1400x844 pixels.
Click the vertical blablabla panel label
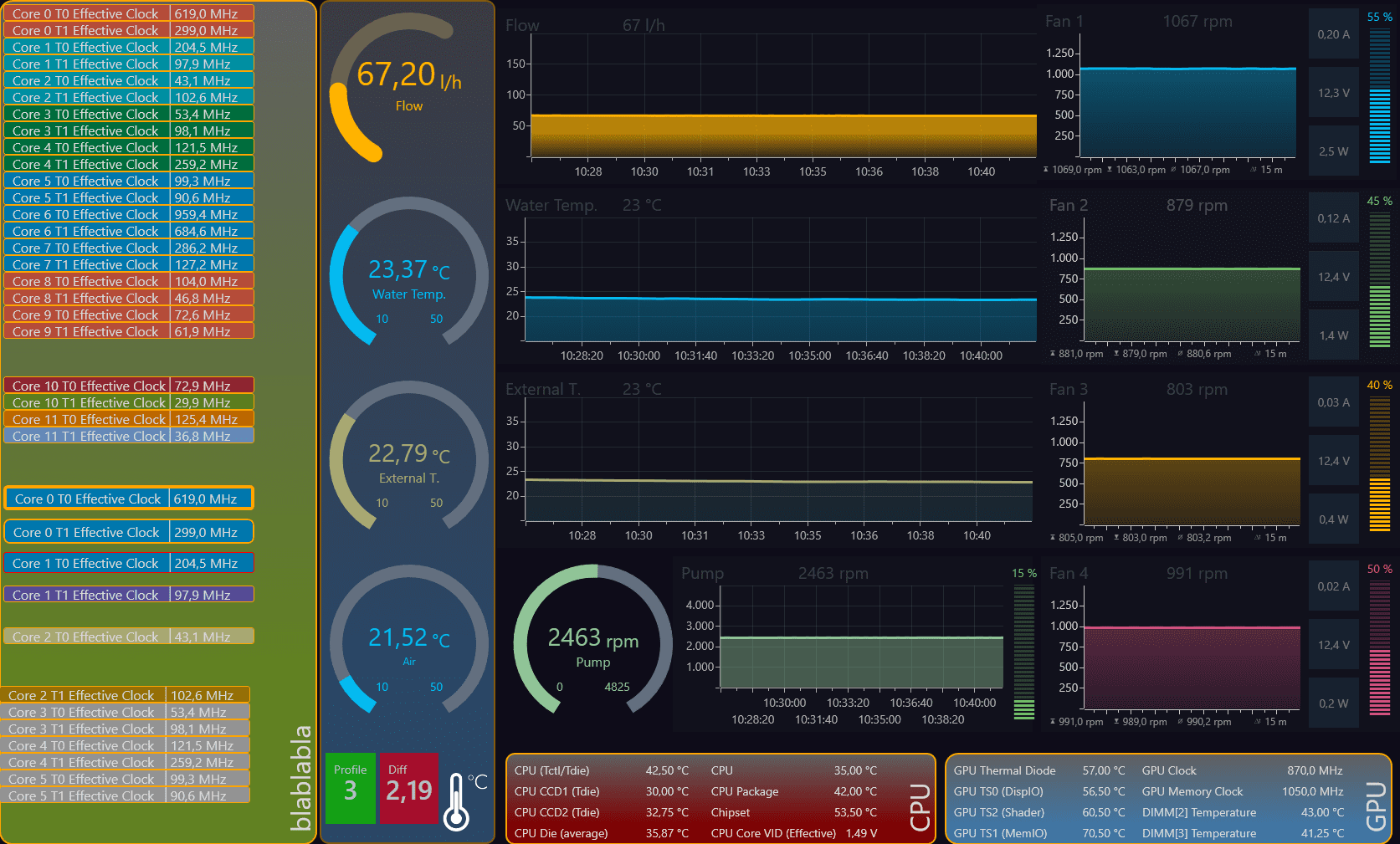pyautogui.click(x=300, y=778)
